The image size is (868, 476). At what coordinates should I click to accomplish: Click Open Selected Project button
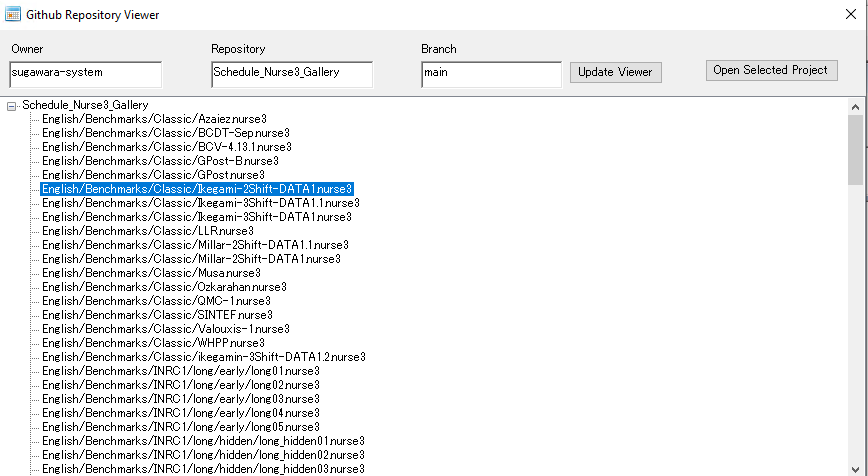tap(772, 70)
